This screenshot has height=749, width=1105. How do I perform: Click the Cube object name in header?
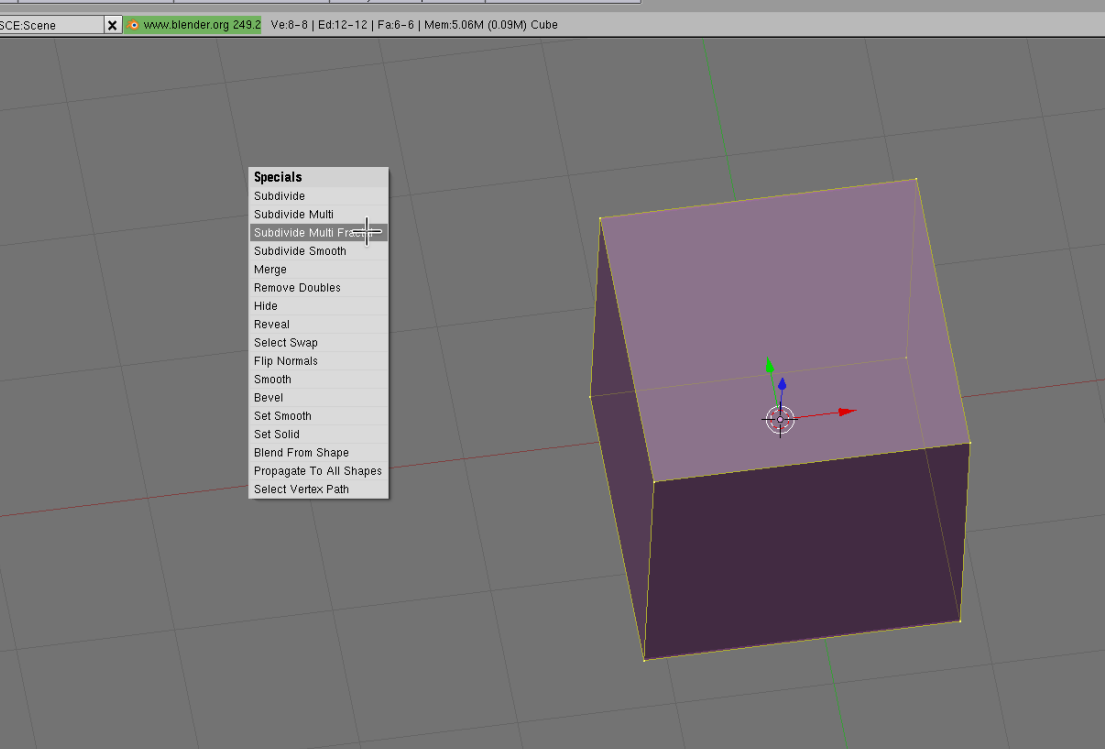[x=544, y=25]
